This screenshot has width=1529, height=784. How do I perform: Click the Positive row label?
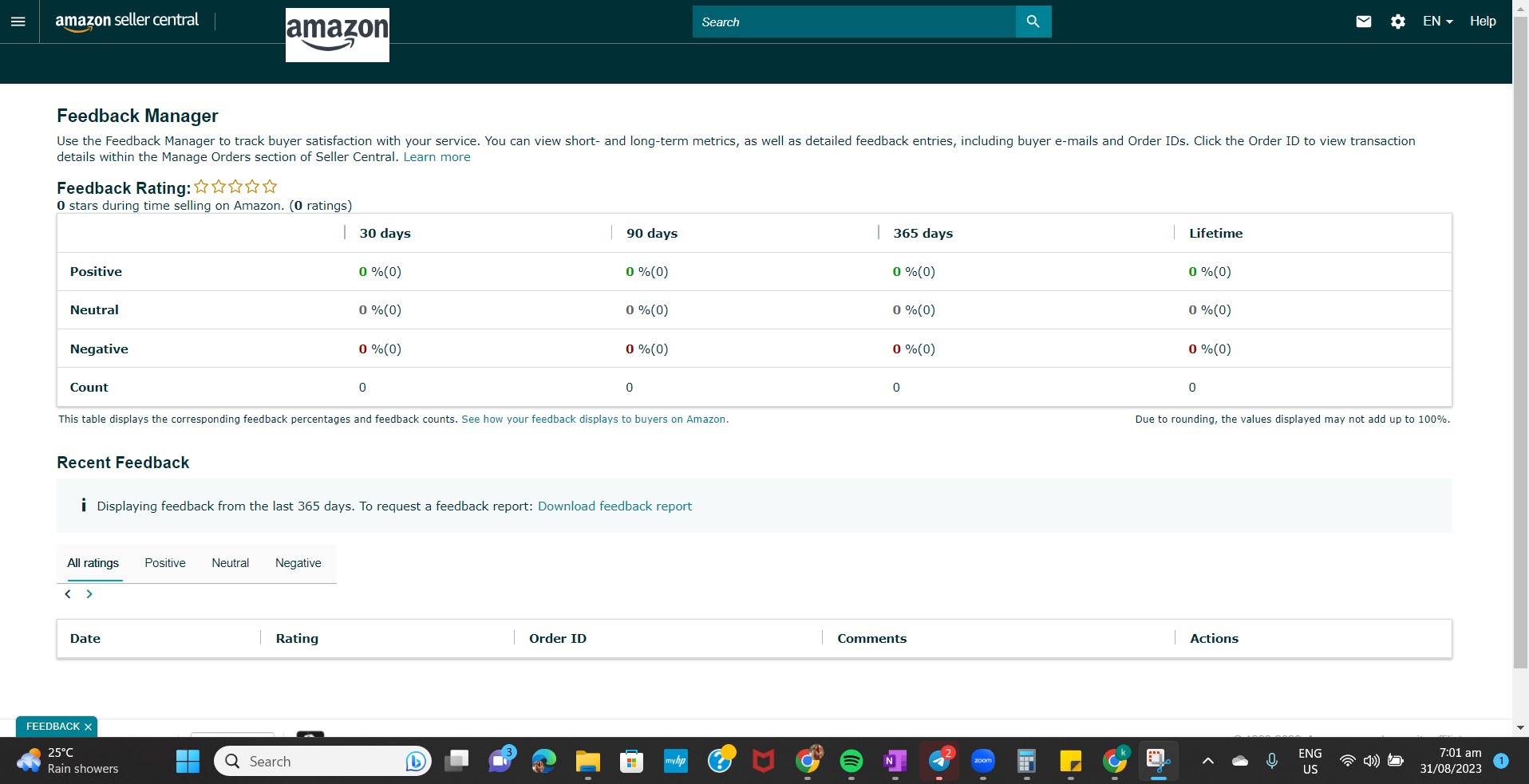pyautogui.click(x=96, y=272)
